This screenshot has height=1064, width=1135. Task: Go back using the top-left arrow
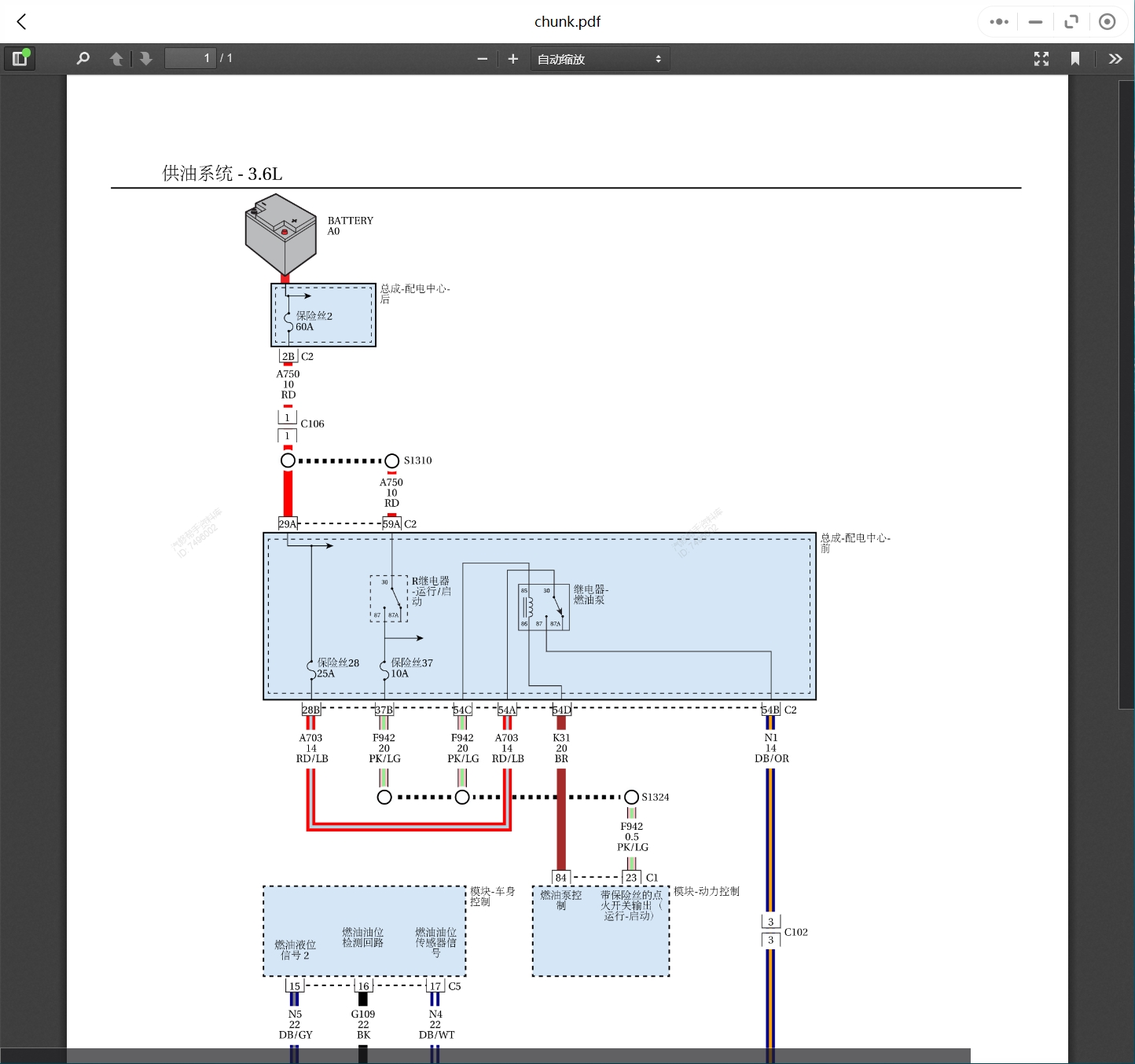22,22
